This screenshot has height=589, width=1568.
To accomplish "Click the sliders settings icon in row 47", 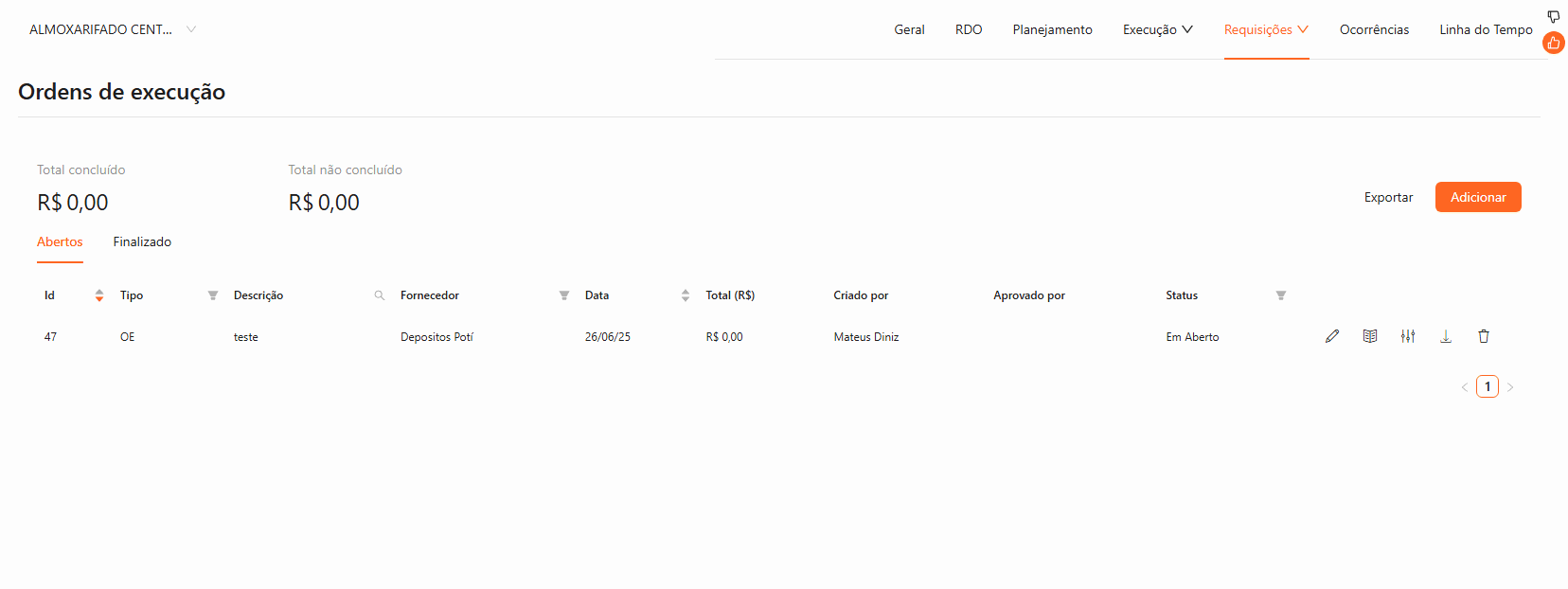I will pyautogui.click(x=1408, y=336).
